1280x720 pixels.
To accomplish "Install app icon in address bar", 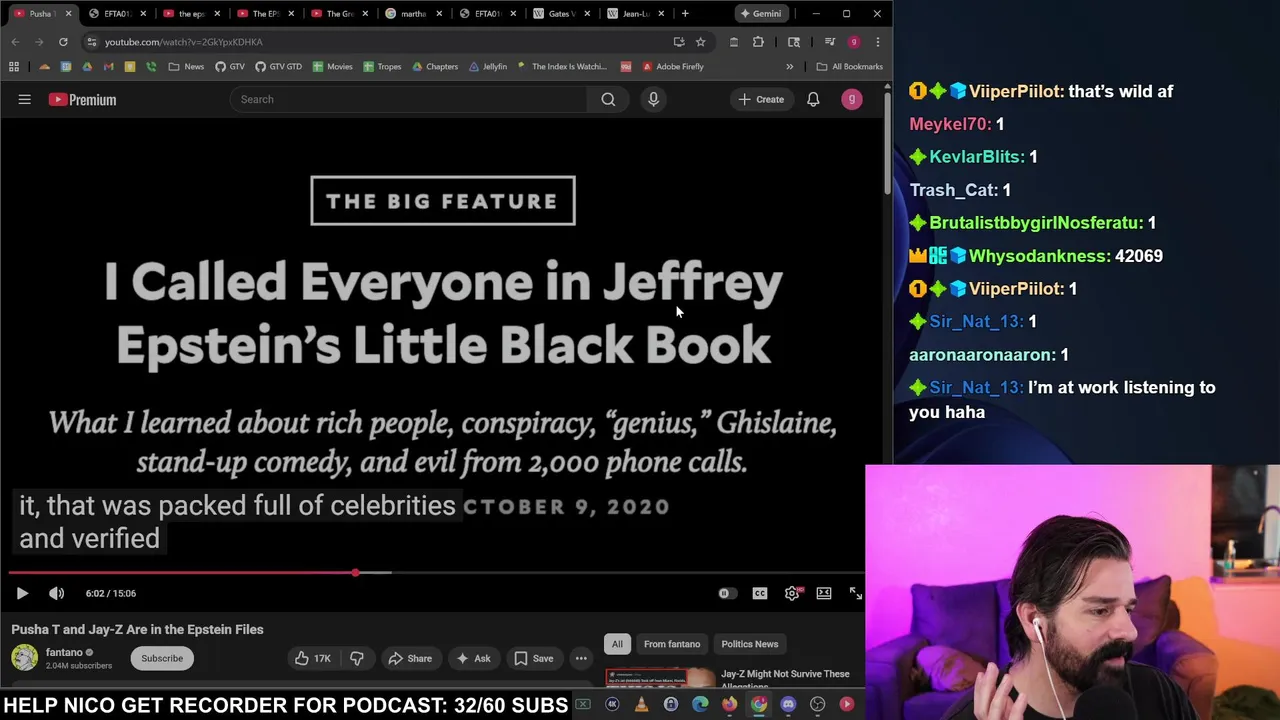I will point(679,42).
